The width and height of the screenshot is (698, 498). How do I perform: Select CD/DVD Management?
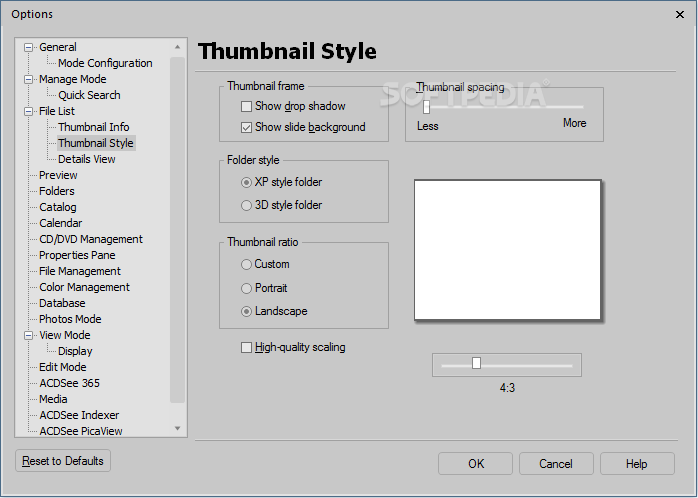coord(91,239)
